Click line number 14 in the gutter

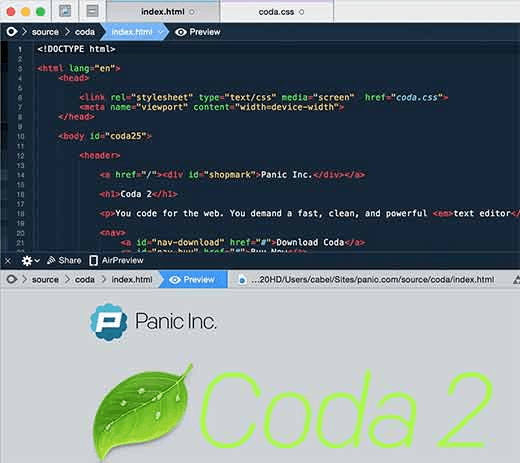[20, 175]
